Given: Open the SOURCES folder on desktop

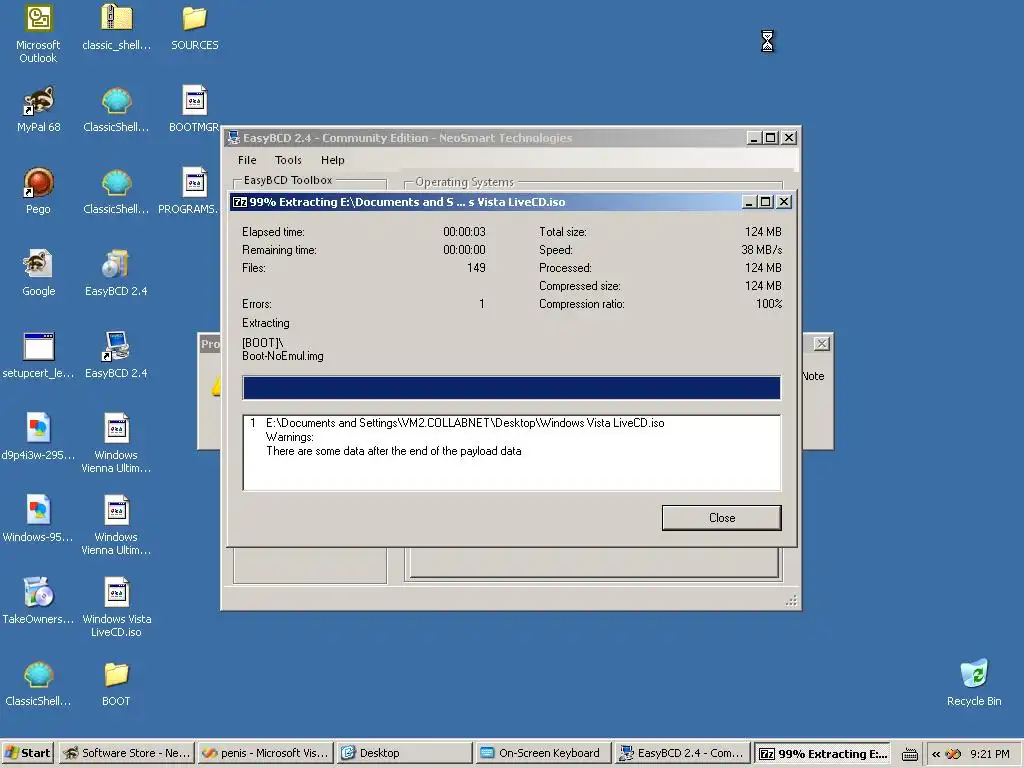Looking at the screenshot, I should (195, 27).
